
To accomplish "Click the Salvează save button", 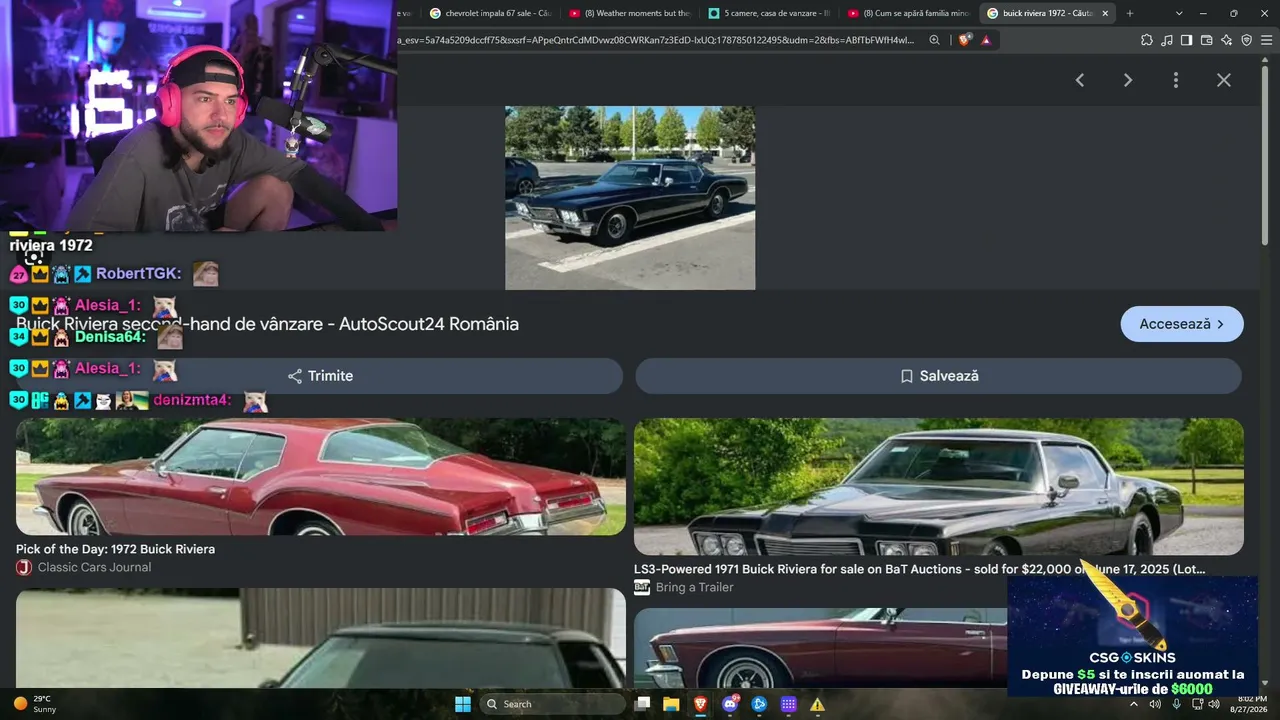I will (x=939, y=376).
